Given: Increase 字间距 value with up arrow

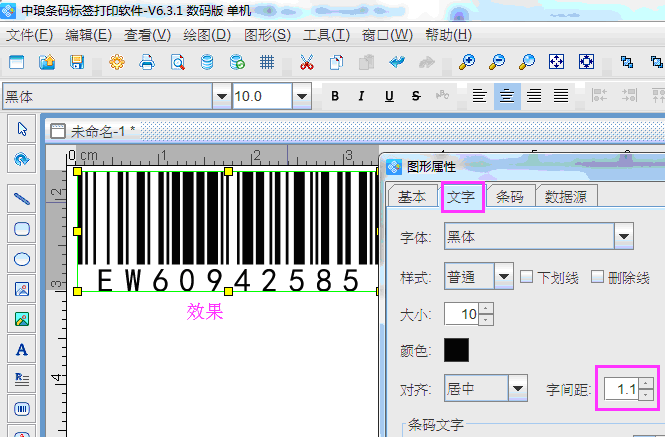Looking at the screenshot, I should pos(645,383).
